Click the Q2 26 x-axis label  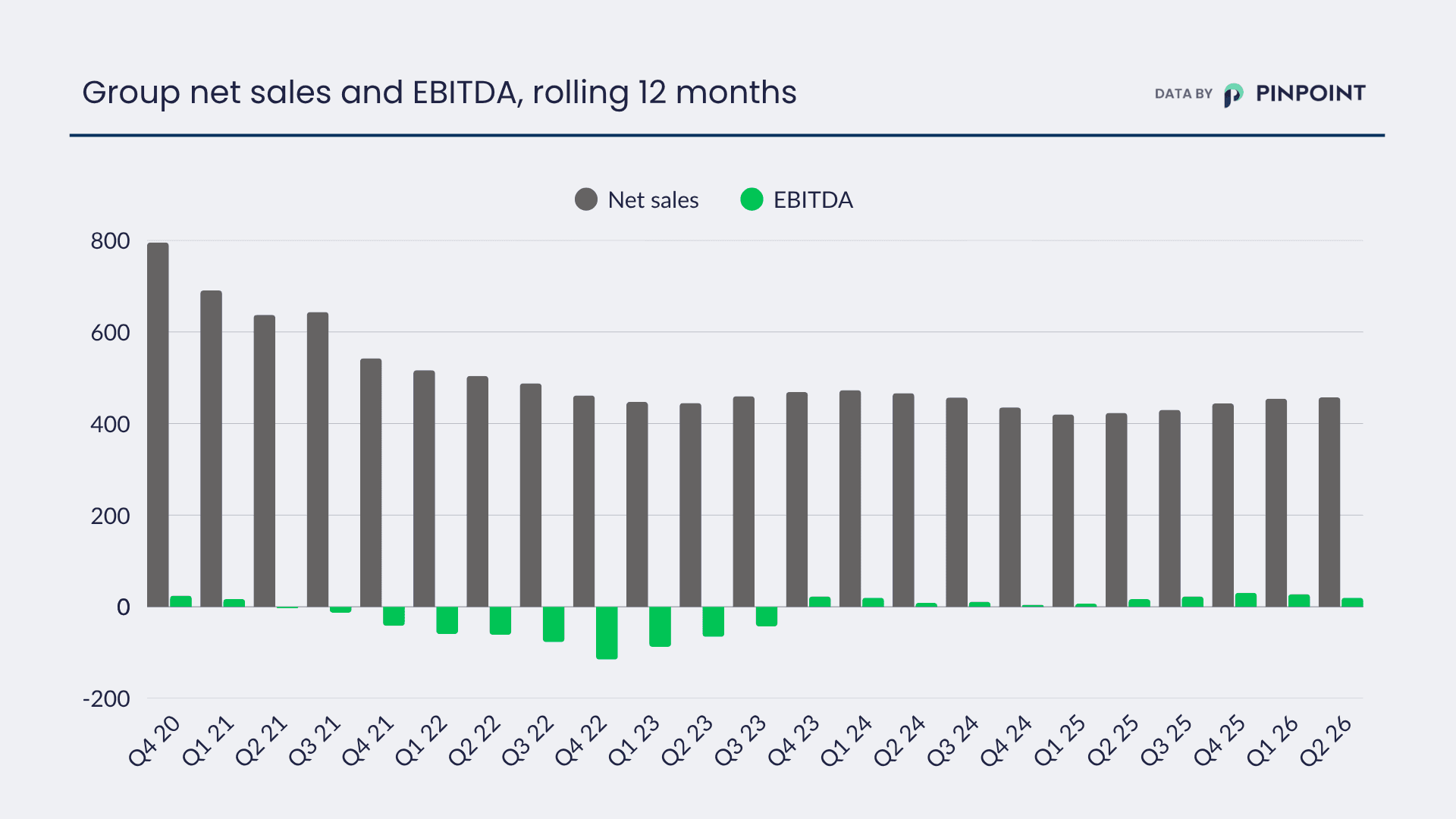point(1326,741)
